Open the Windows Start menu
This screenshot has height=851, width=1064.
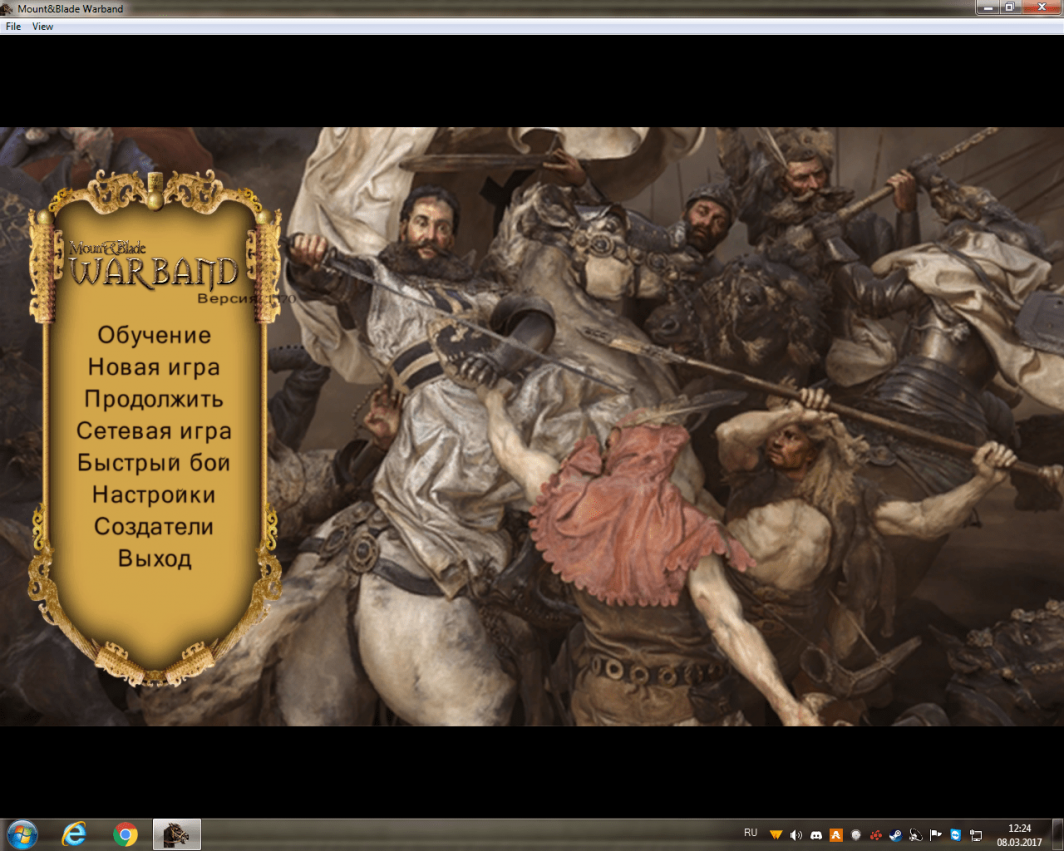(22, 834)
